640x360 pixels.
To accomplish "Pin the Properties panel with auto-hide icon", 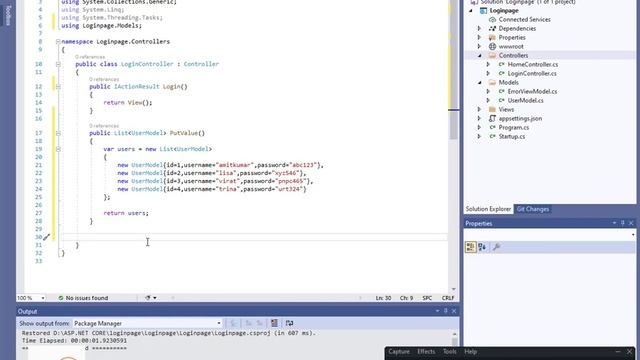I will point(623,223).
